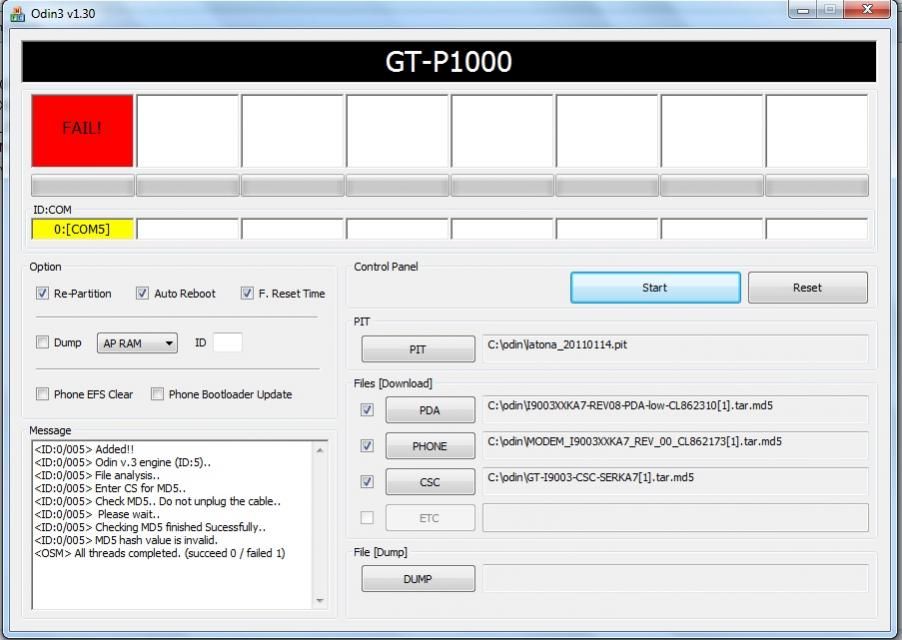Select log line 'Added!!'
Image resolution: width=902 pixels, height=640 pixels.
coord(85,449)
